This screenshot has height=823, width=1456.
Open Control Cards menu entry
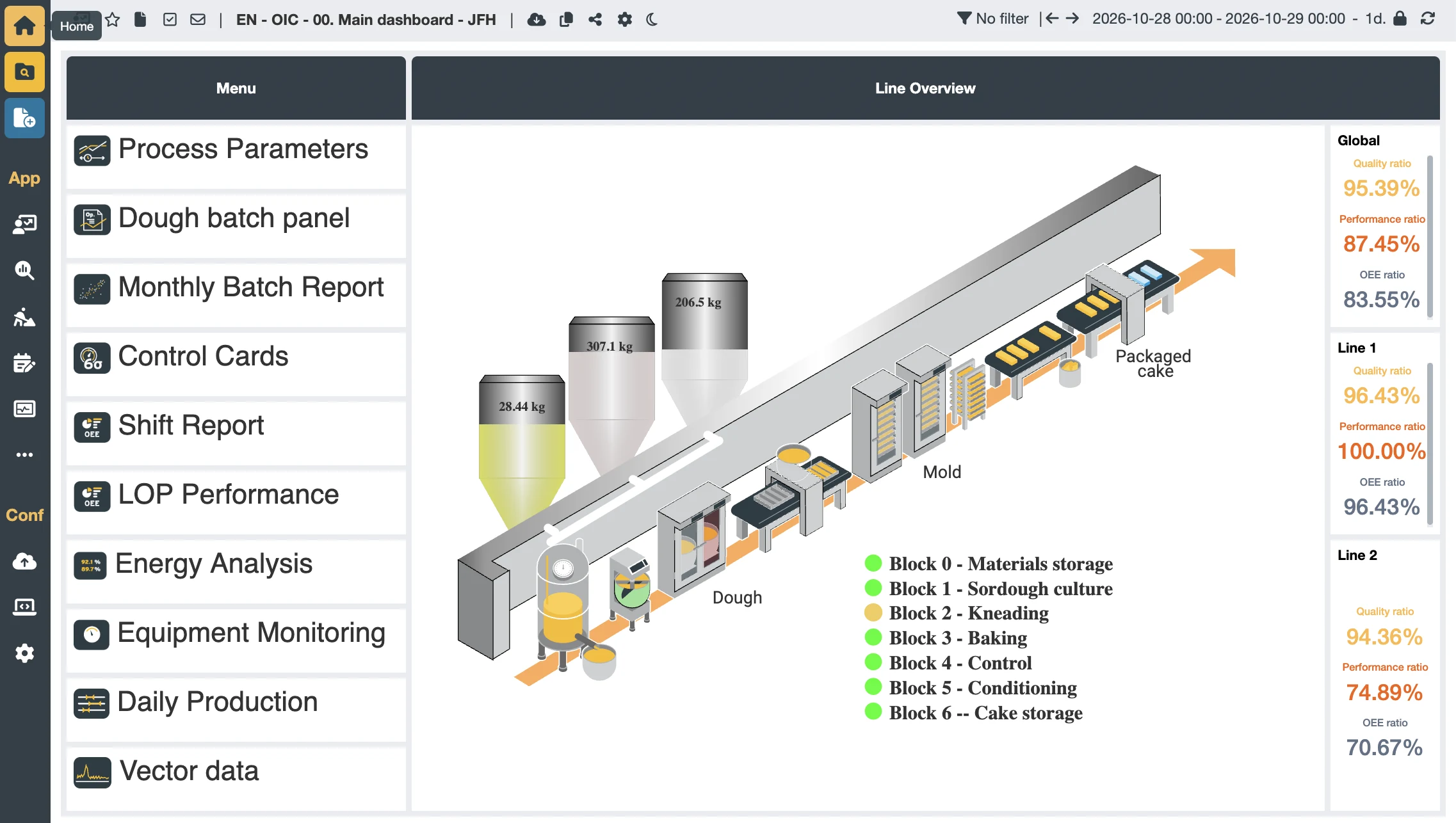(x=236, y=364)
